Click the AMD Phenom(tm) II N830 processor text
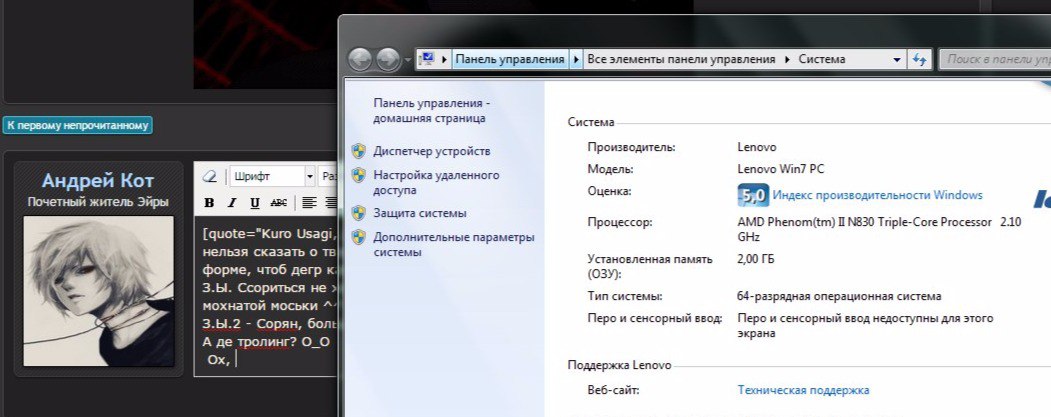 point(879,229)
